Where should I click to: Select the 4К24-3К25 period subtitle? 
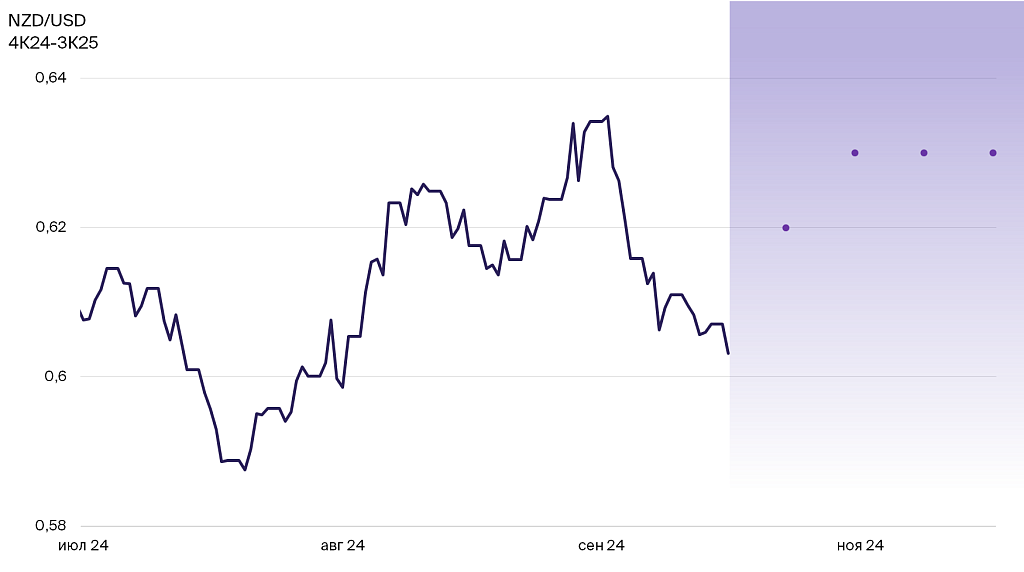point(53,43)
